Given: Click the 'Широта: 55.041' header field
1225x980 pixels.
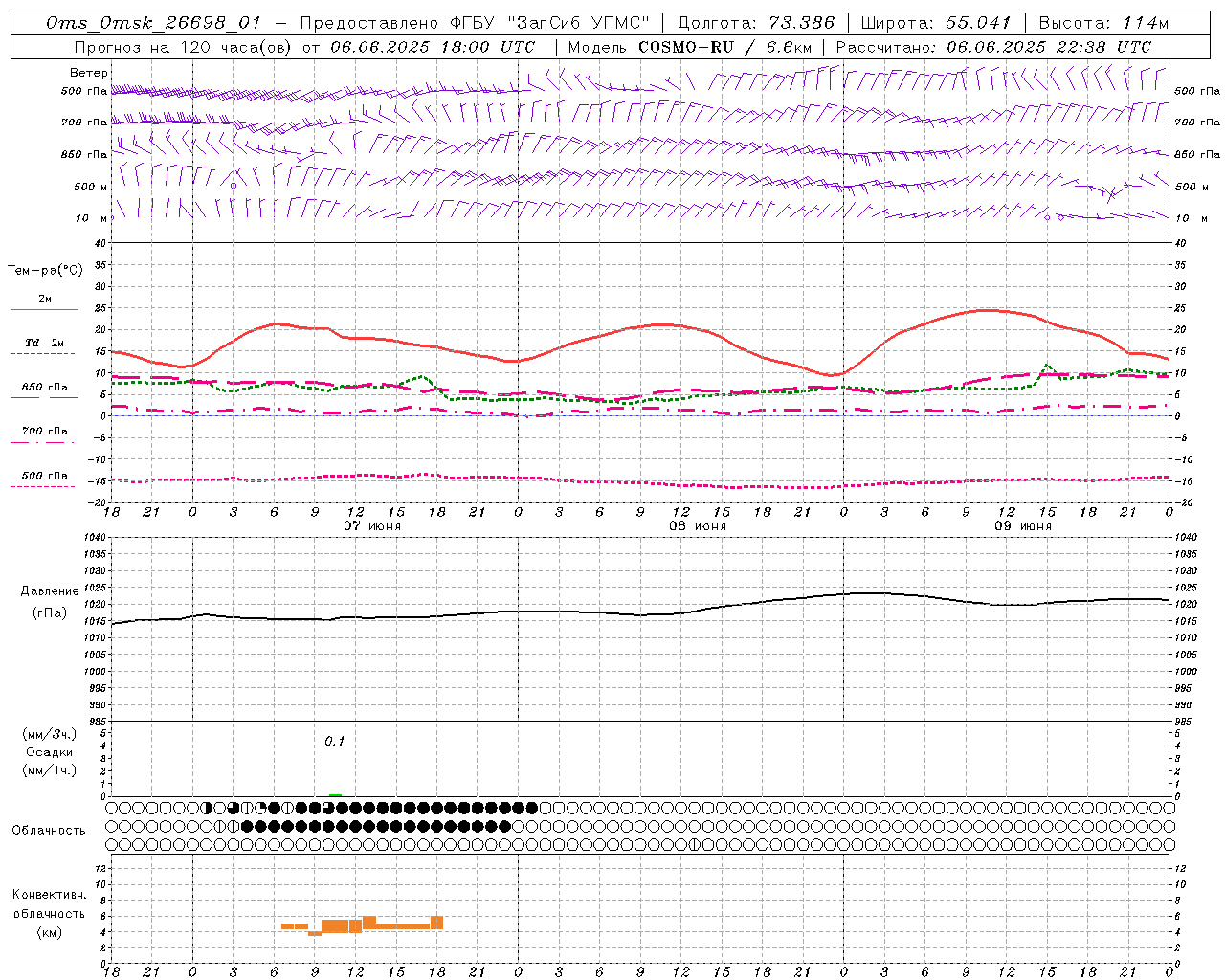Looking at the screenshot, I should point(935,23).
